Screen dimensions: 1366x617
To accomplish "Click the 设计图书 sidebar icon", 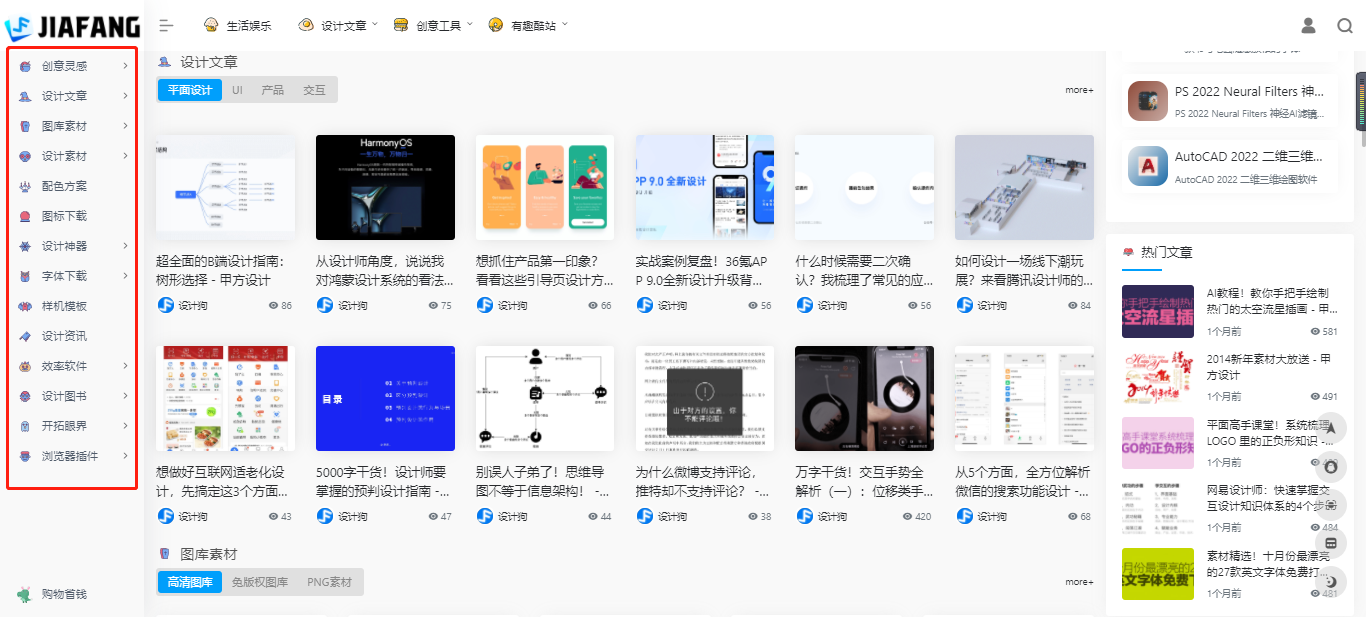I will [25, 396].
